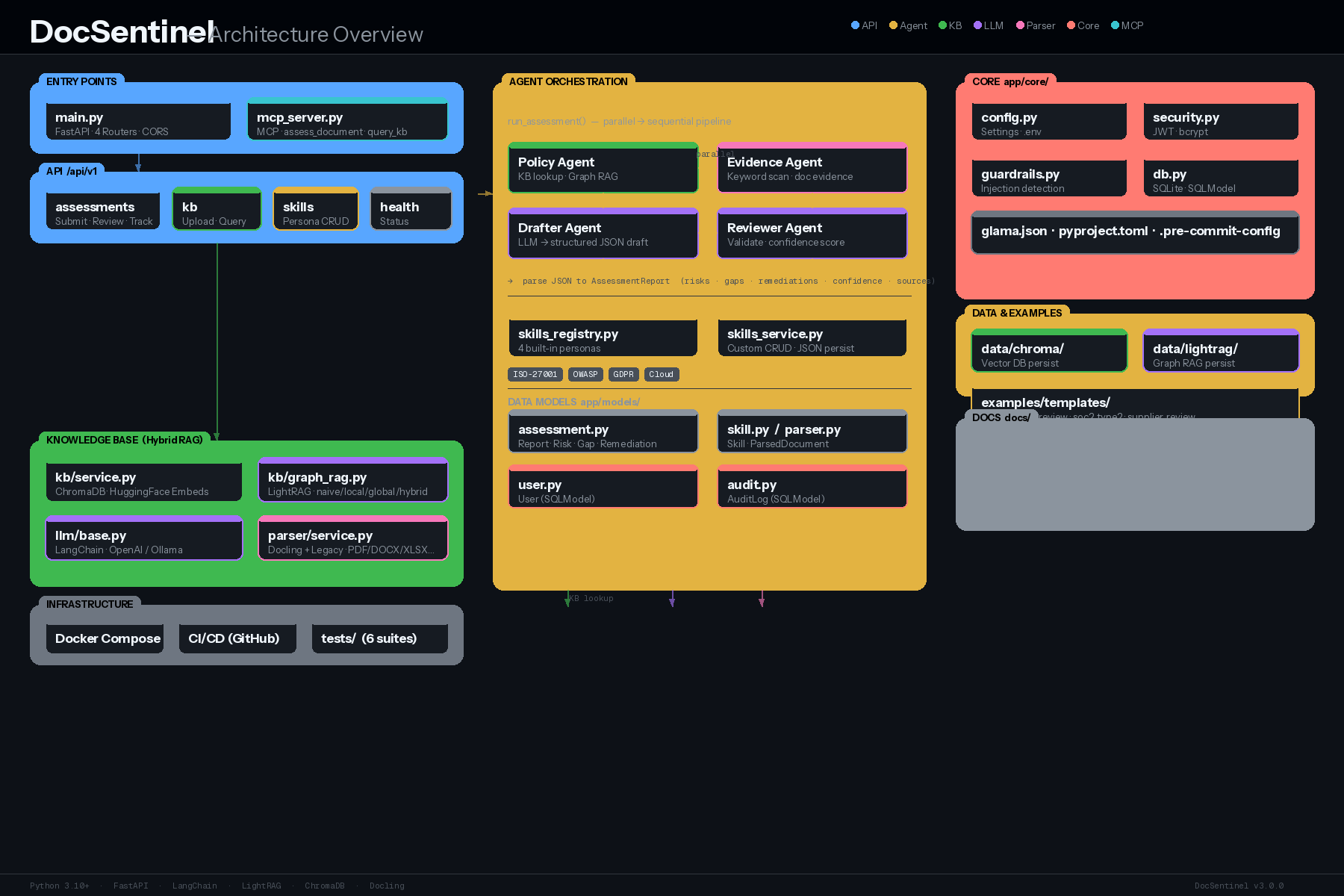Select the yellow Agent legend dot
The image size is (1344, 896).
coord(892,25)
